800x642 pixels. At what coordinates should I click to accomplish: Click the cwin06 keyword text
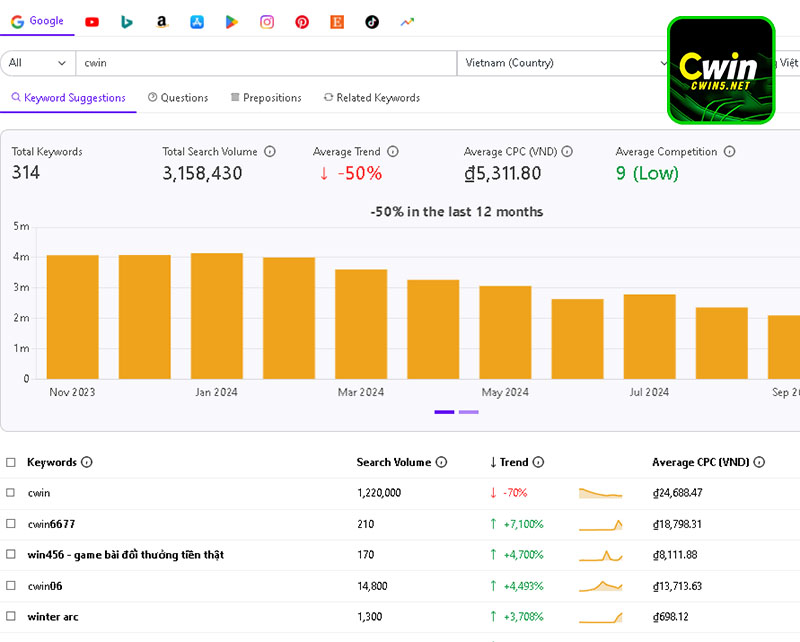click(45, 586)
